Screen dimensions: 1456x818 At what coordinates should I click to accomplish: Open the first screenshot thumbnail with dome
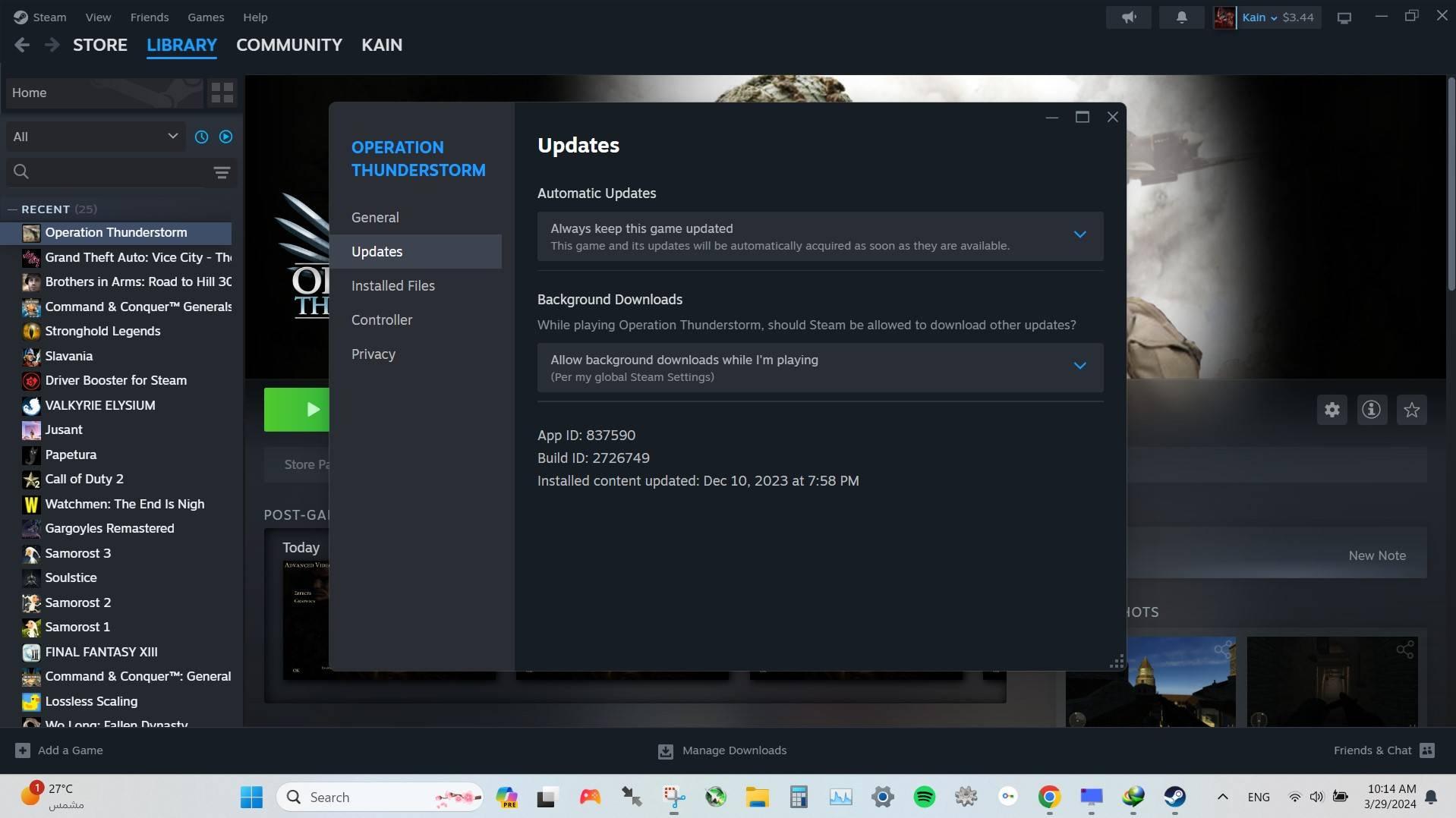click(1150, 683)
